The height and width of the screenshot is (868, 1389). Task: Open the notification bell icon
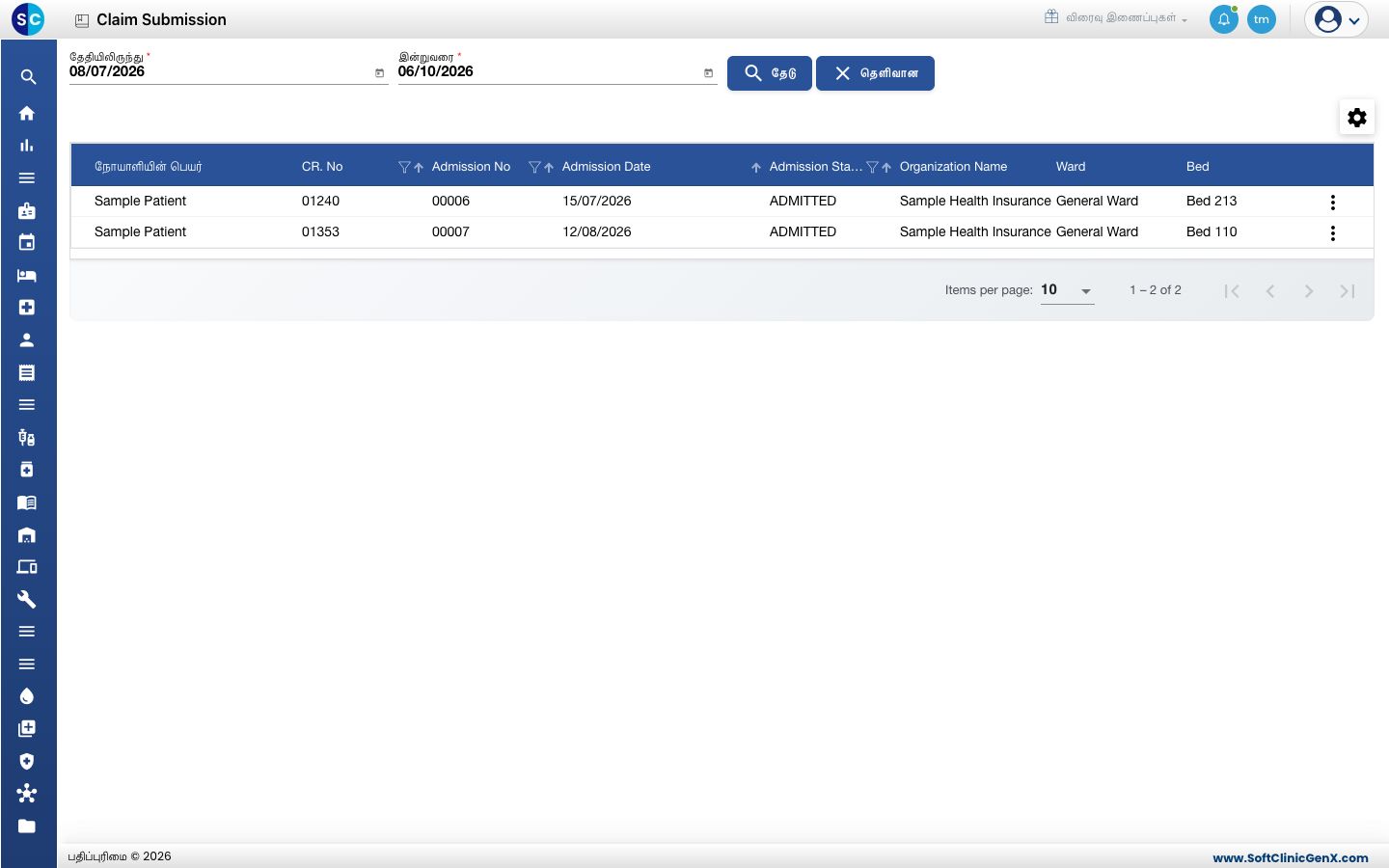pos(1224,19)
